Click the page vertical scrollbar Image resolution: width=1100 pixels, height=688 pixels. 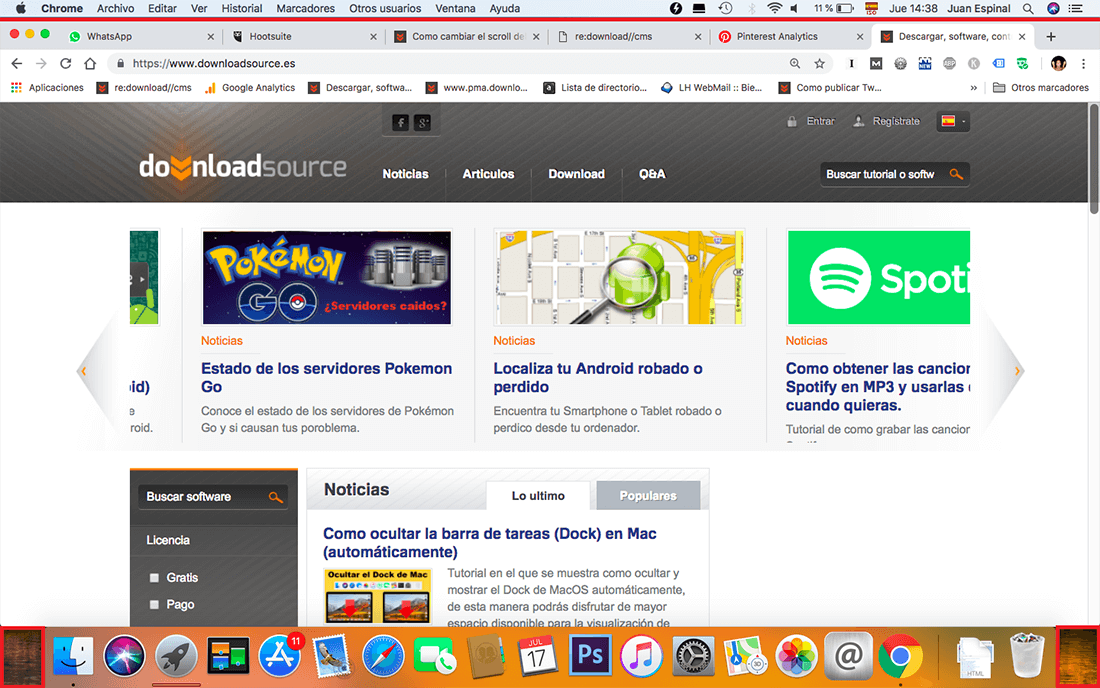click(1094, 158)
